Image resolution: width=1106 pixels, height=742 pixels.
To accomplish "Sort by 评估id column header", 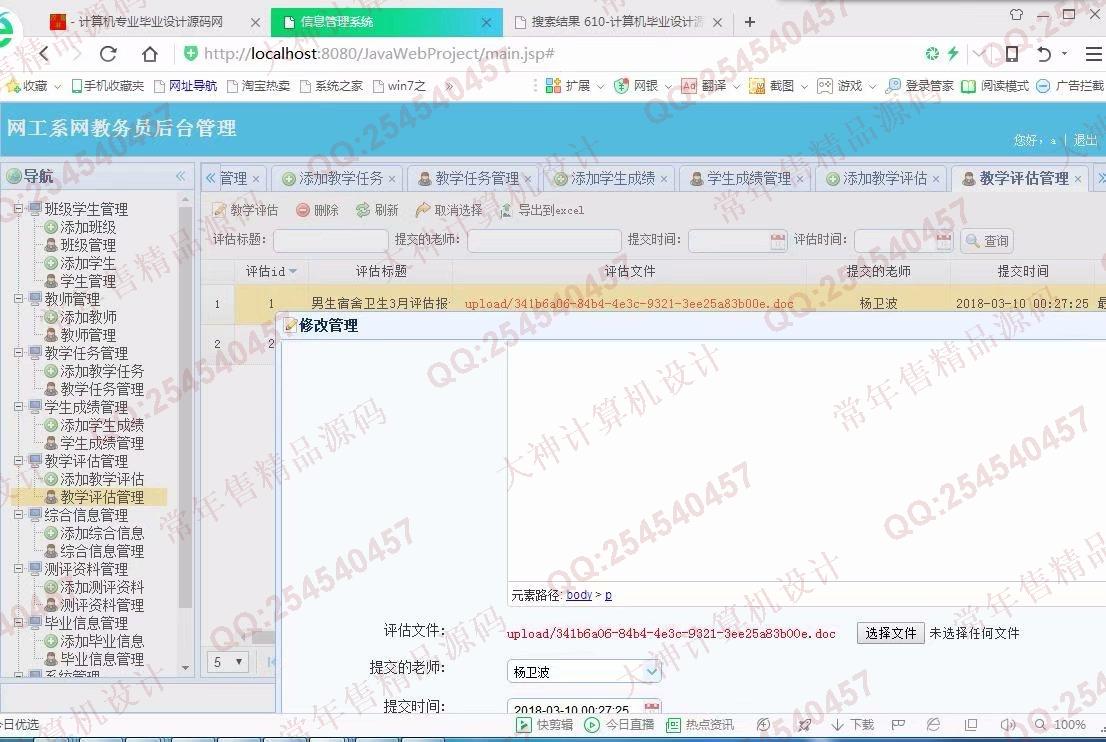I will click(x=271, y=272).
